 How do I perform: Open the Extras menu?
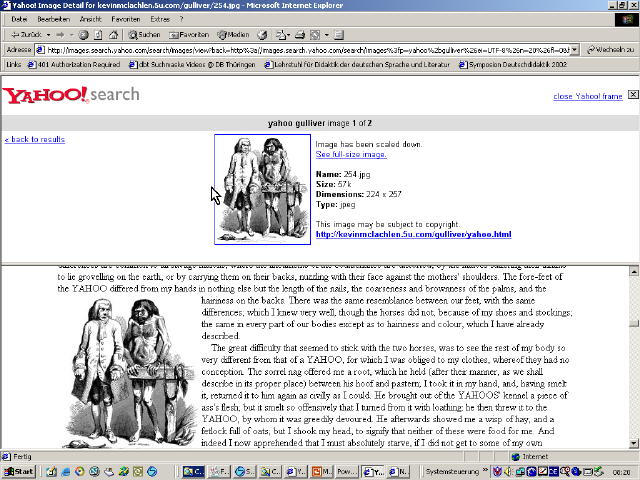(160, 19)
